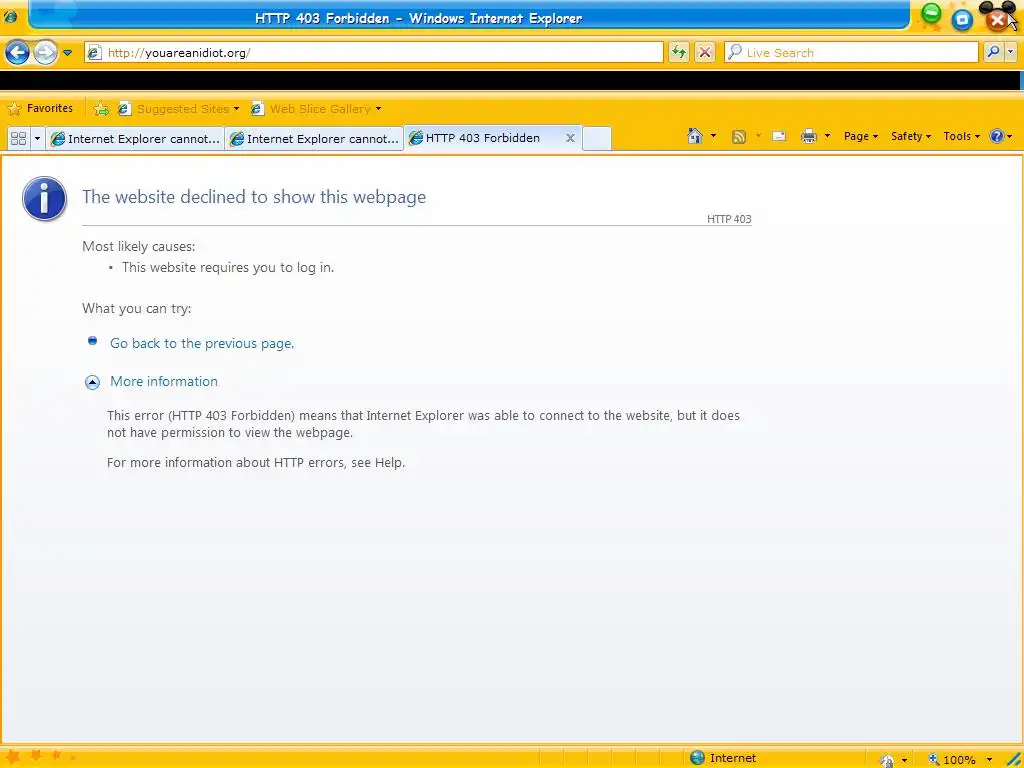
Task: Click the Add to Favorites Bar star icon
Action: click(101, 109)
